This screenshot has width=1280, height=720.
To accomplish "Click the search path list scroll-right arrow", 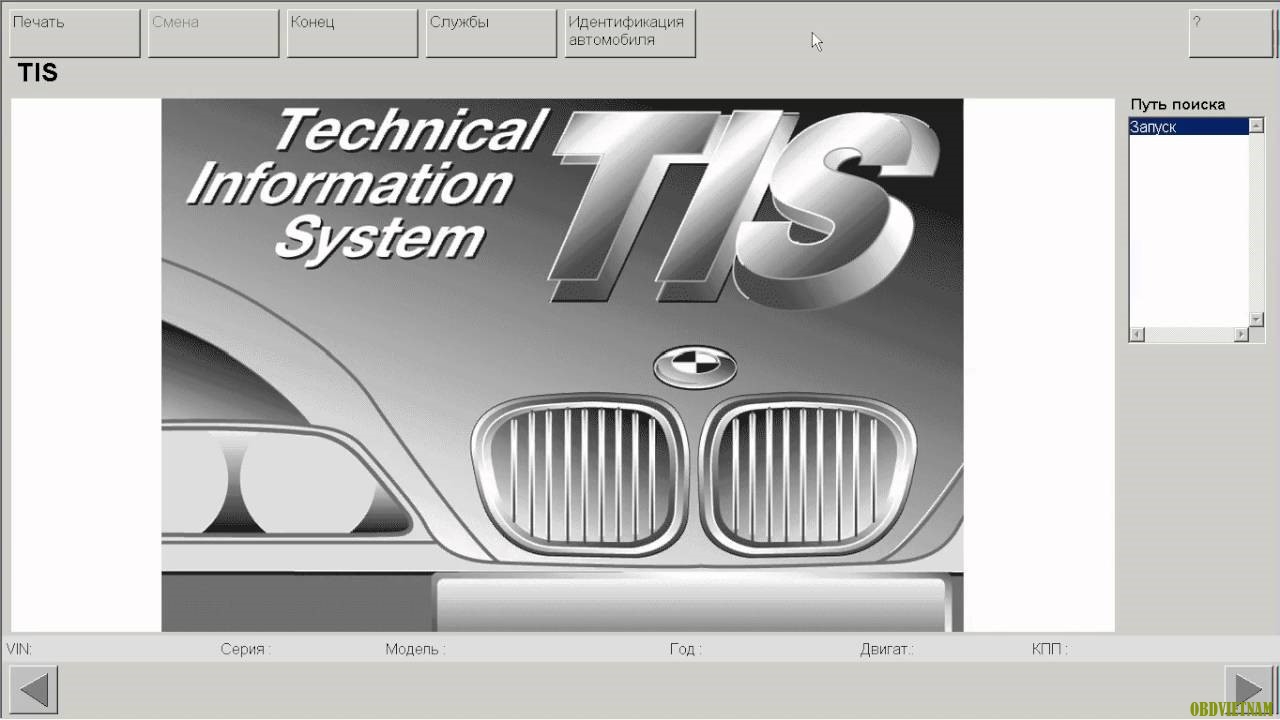I will pyautogui.click(x=1241, y=335).
